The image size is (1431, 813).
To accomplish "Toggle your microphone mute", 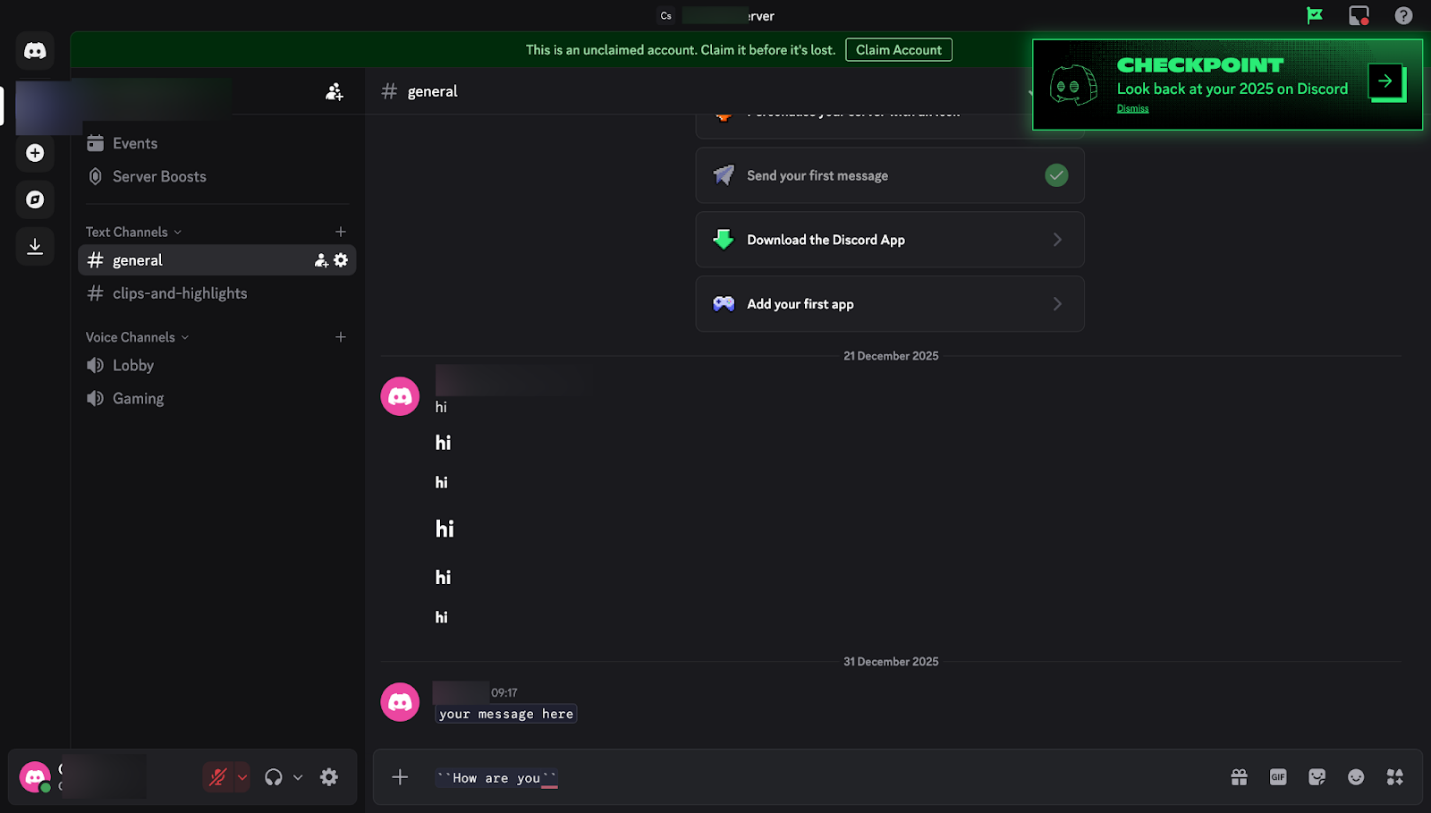I will pyautogui.click(x=219, y=777).
